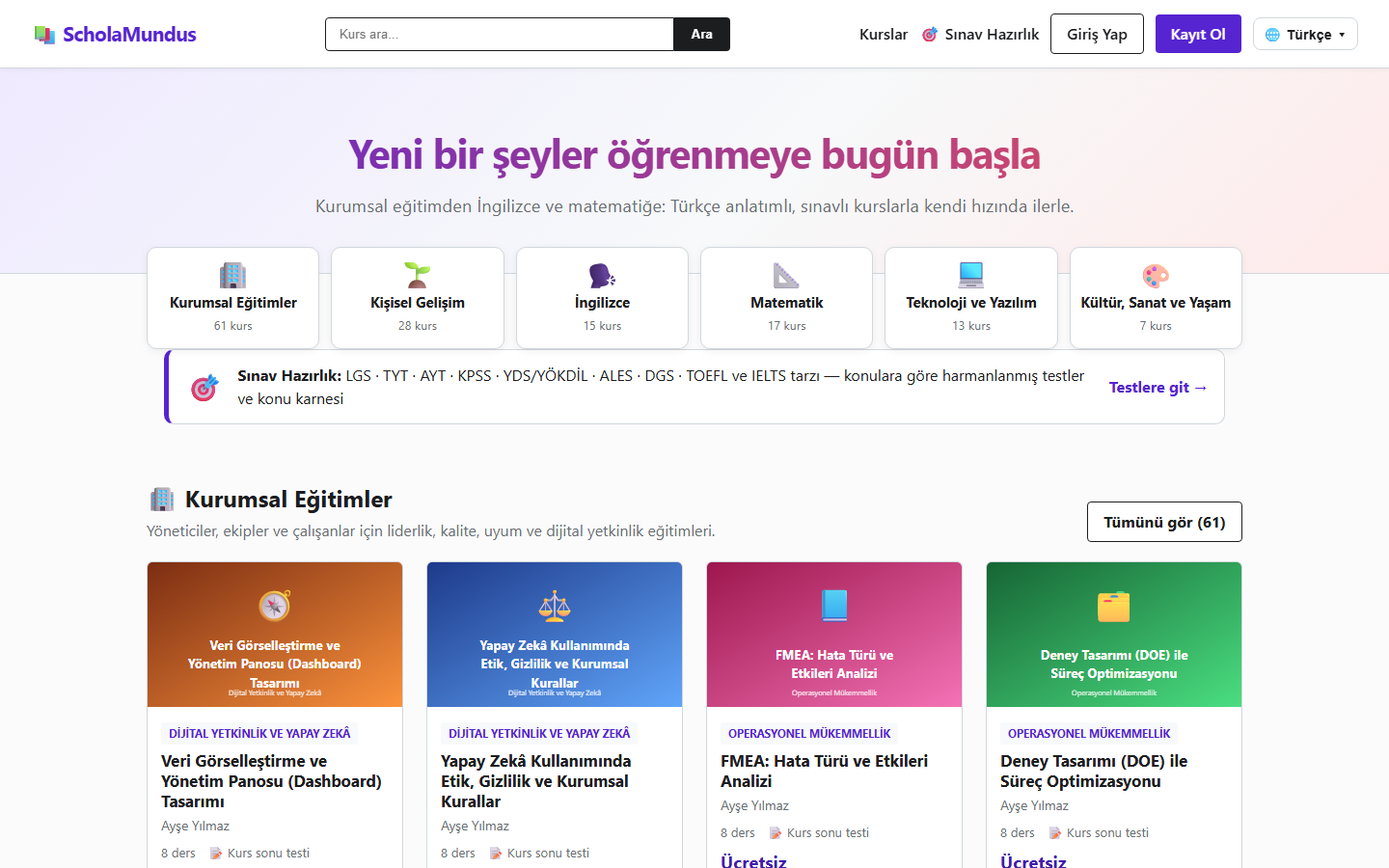The image size is (1389, 868).
Task: Click the ScholaMundus books logo icon
Action: tap(44, 35)
